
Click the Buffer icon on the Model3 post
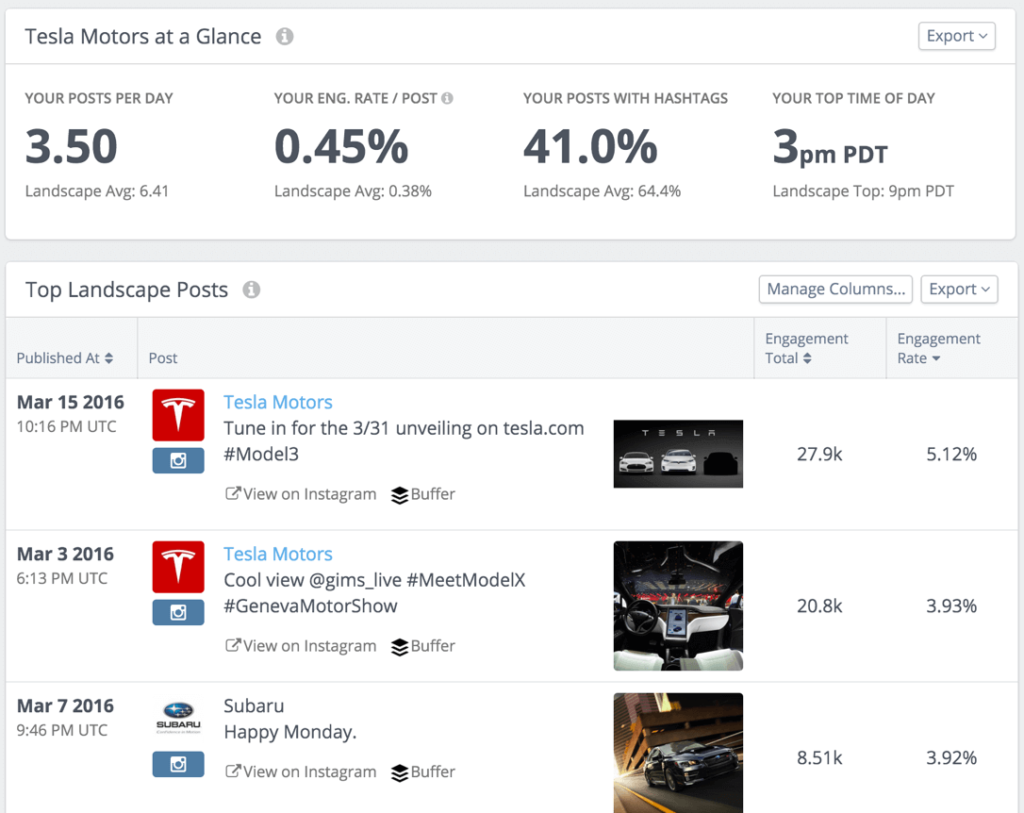click(x=422, y=494)
